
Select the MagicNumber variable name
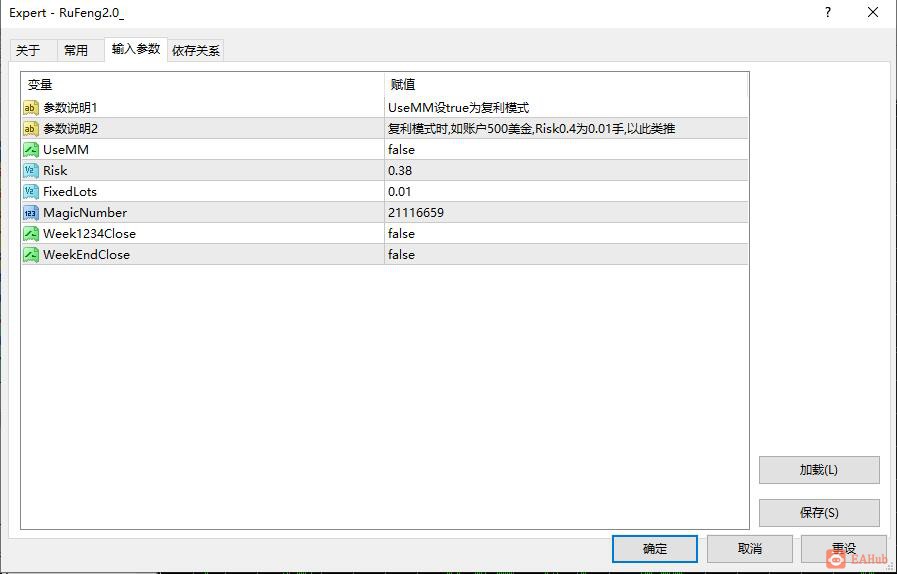point(85,213)
